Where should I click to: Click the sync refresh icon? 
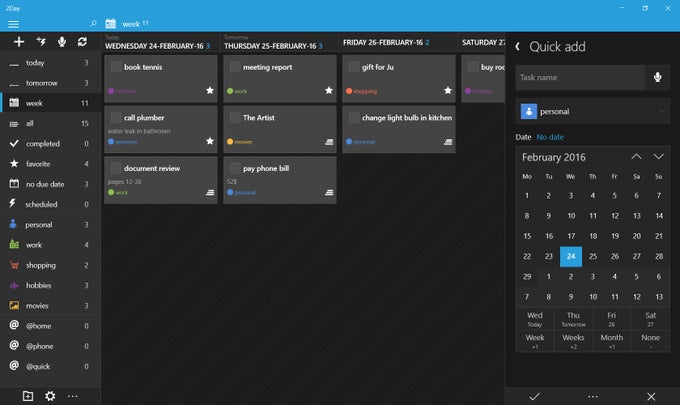point(82,41)
